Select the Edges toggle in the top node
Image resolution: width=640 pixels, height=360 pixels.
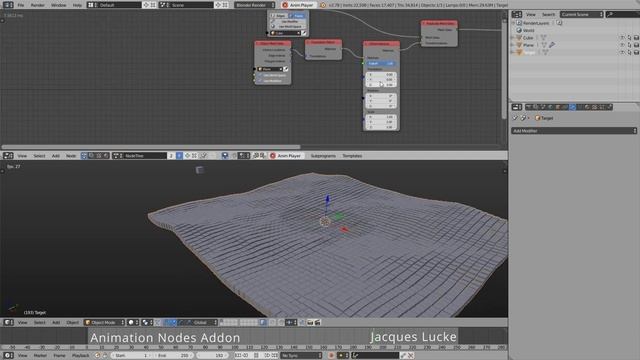(x=279, y=16)
